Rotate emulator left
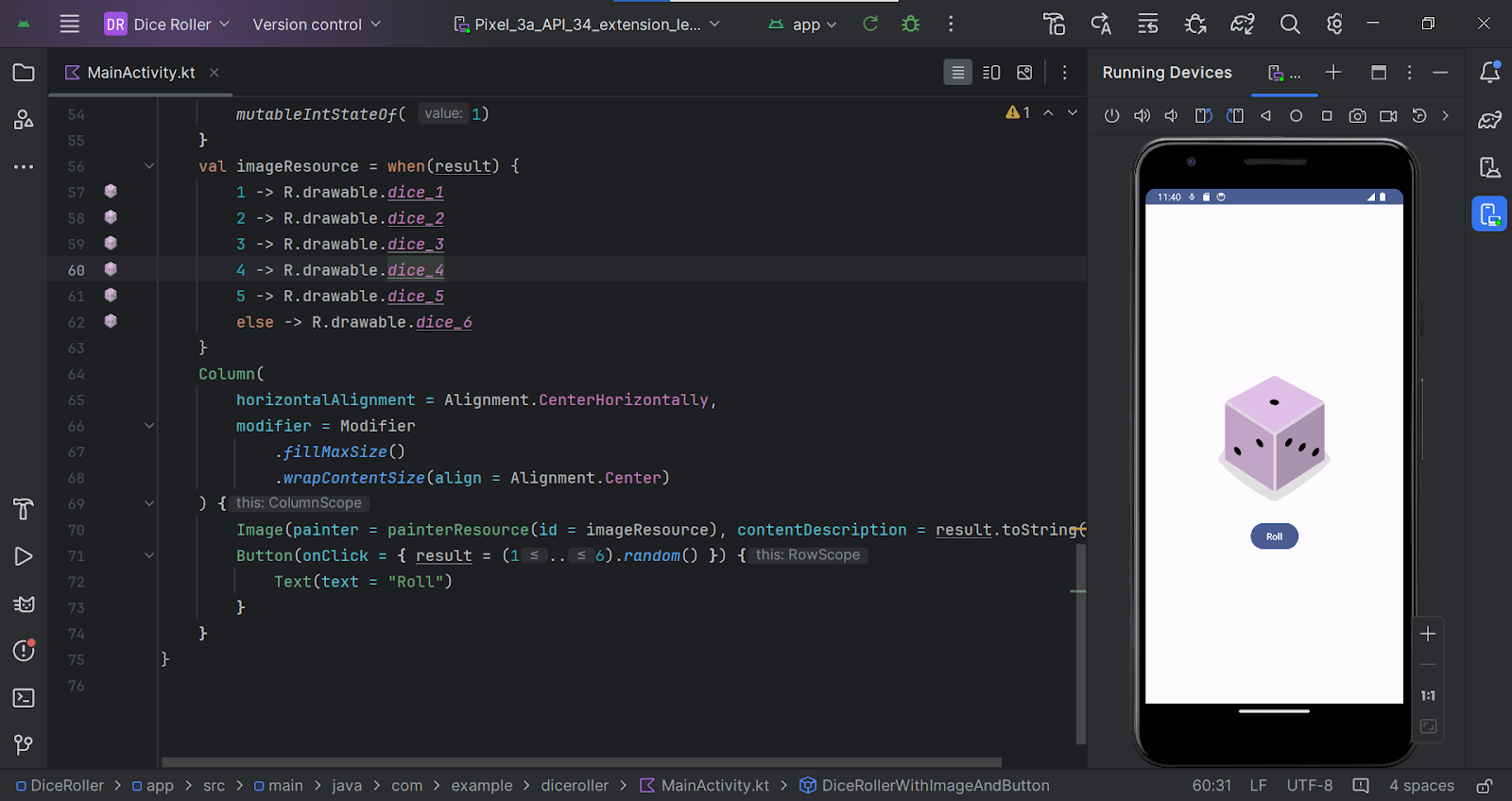 pos(1203,116)
